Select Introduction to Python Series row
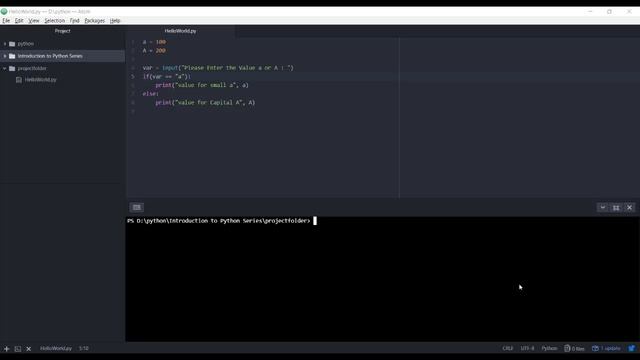640x360 pixels. (62, 56)
